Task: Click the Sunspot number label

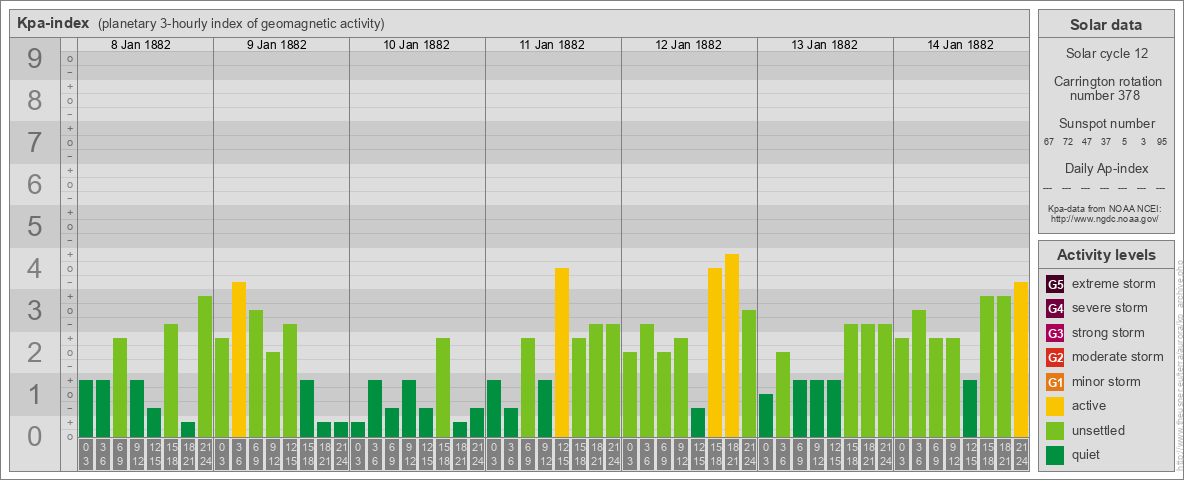Action: pyautogui.click(x=1107, y=123)
